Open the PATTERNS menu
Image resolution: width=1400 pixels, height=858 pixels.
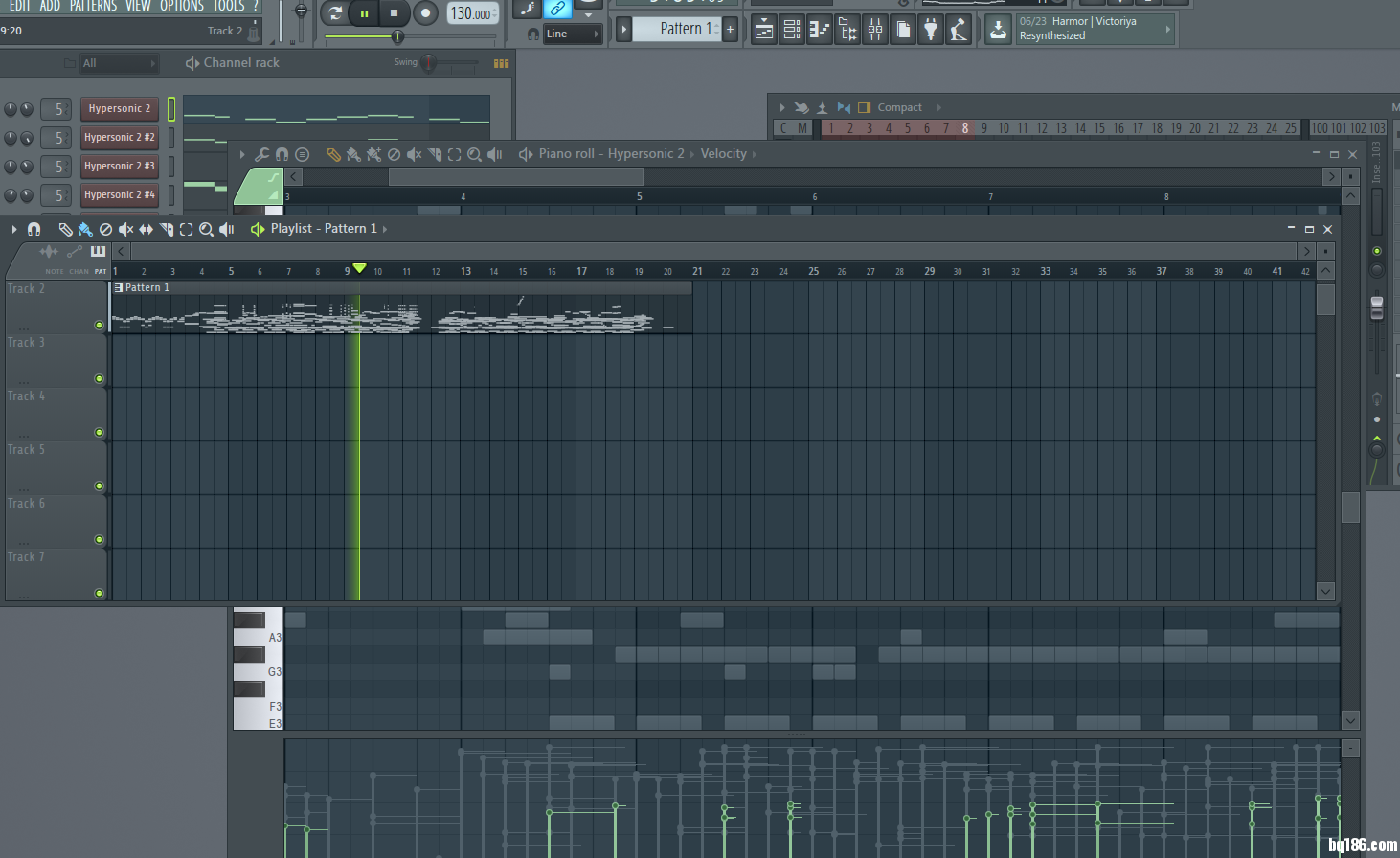coord(93,6)
